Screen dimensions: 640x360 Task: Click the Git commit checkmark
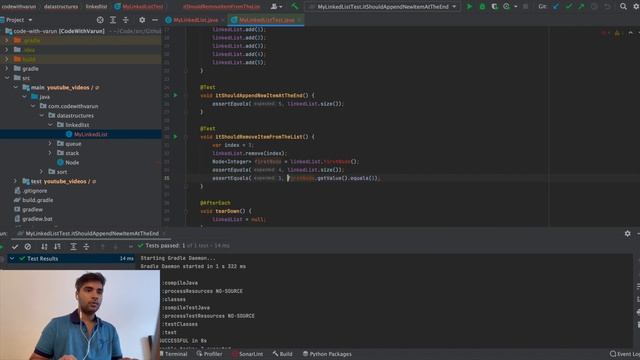point(569,7)
